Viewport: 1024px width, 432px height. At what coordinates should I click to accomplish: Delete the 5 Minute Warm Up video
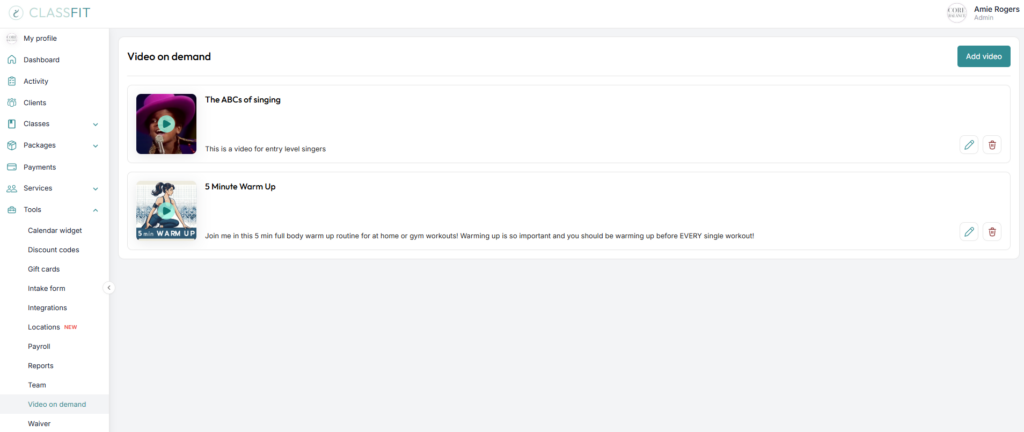992,232
